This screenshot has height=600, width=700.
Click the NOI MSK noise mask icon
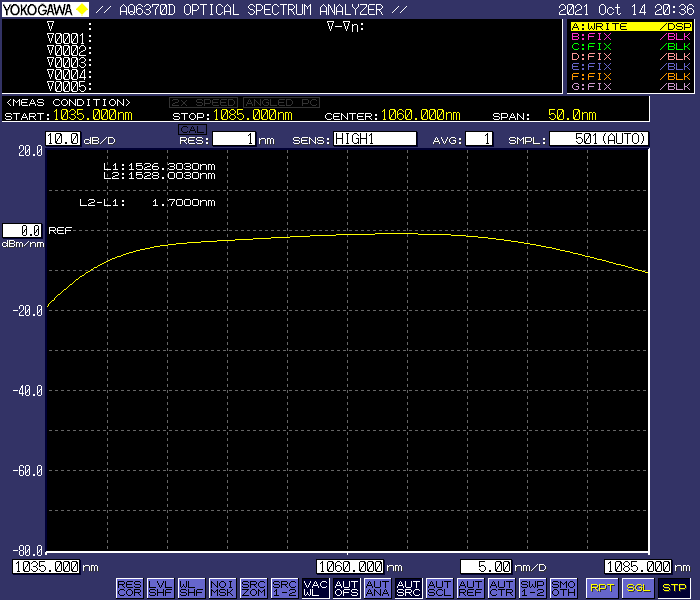coord(222,587)
